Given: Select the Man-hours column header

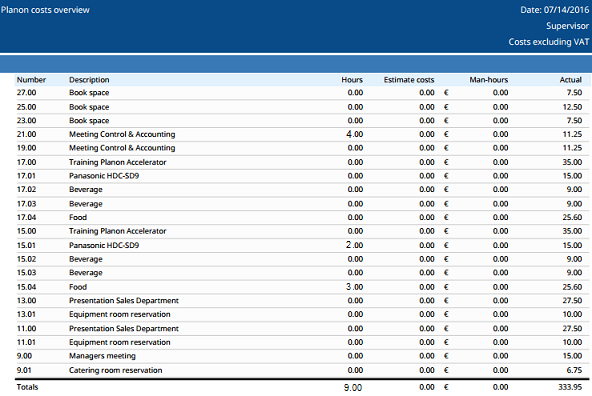Looking at the screenshot, I should tap(489, 80).
